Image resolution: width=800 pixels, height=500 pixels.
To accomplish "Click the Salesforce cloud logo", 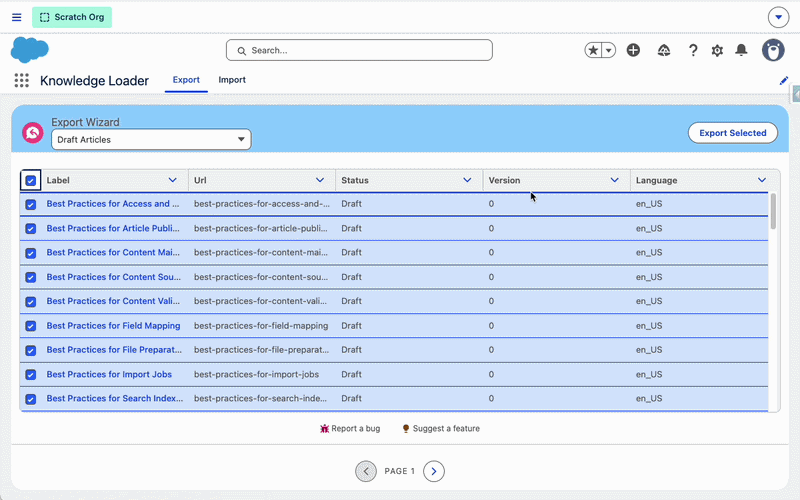I will tap(30, 50).
